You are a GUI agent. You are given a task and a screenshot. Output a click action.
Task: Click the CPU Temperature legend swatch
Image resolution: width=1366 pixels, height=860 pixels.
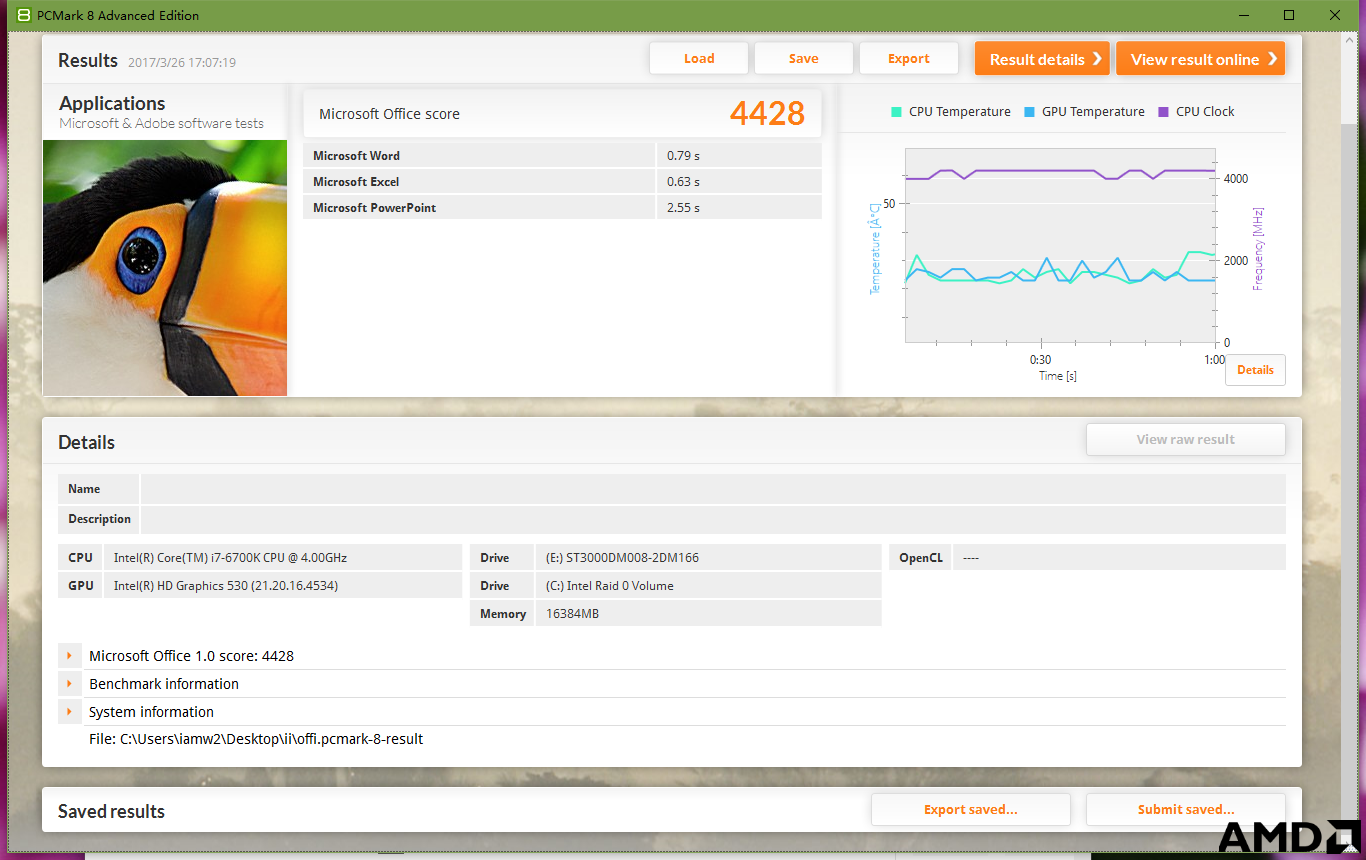896,112
